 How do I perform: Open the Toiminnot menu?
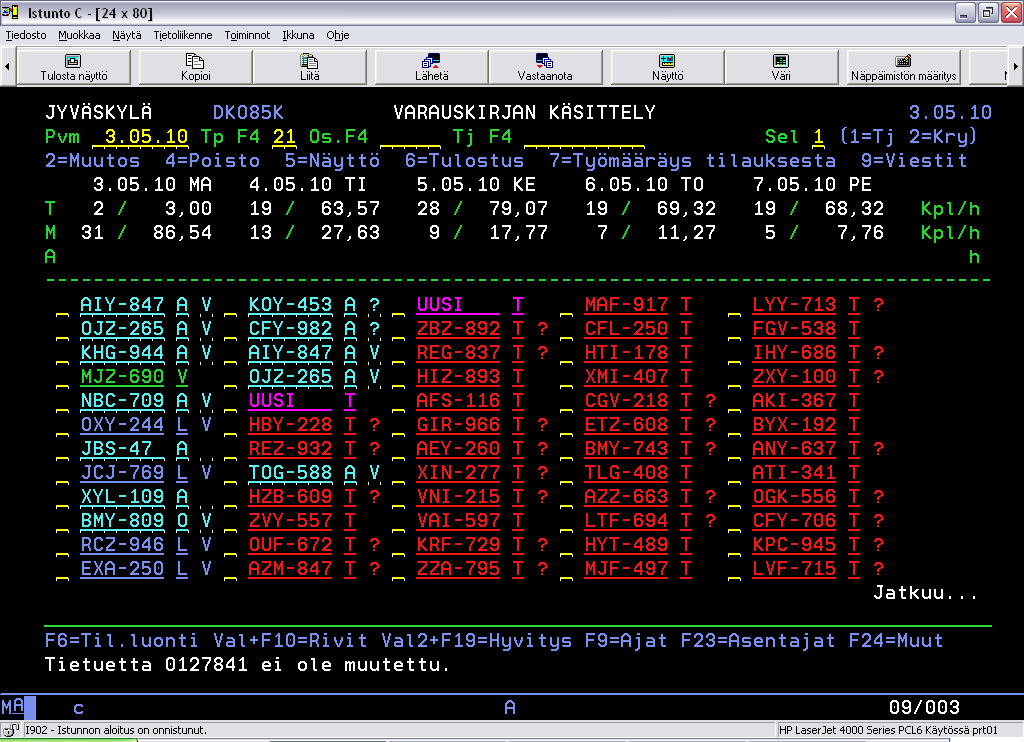[x=247, y=35]
